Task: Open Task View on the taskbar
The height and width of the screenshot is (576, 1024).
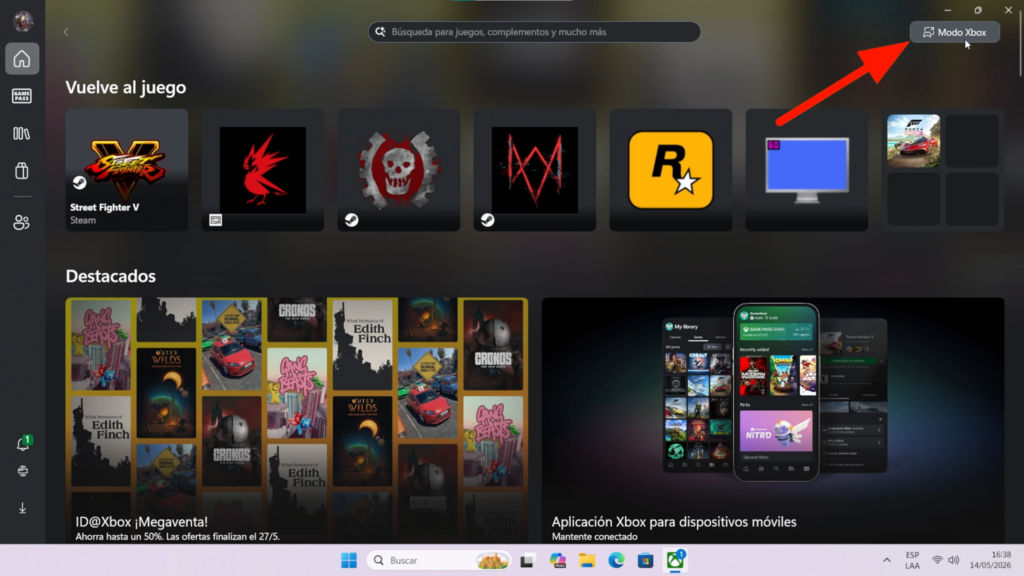Action: point(527,560)
